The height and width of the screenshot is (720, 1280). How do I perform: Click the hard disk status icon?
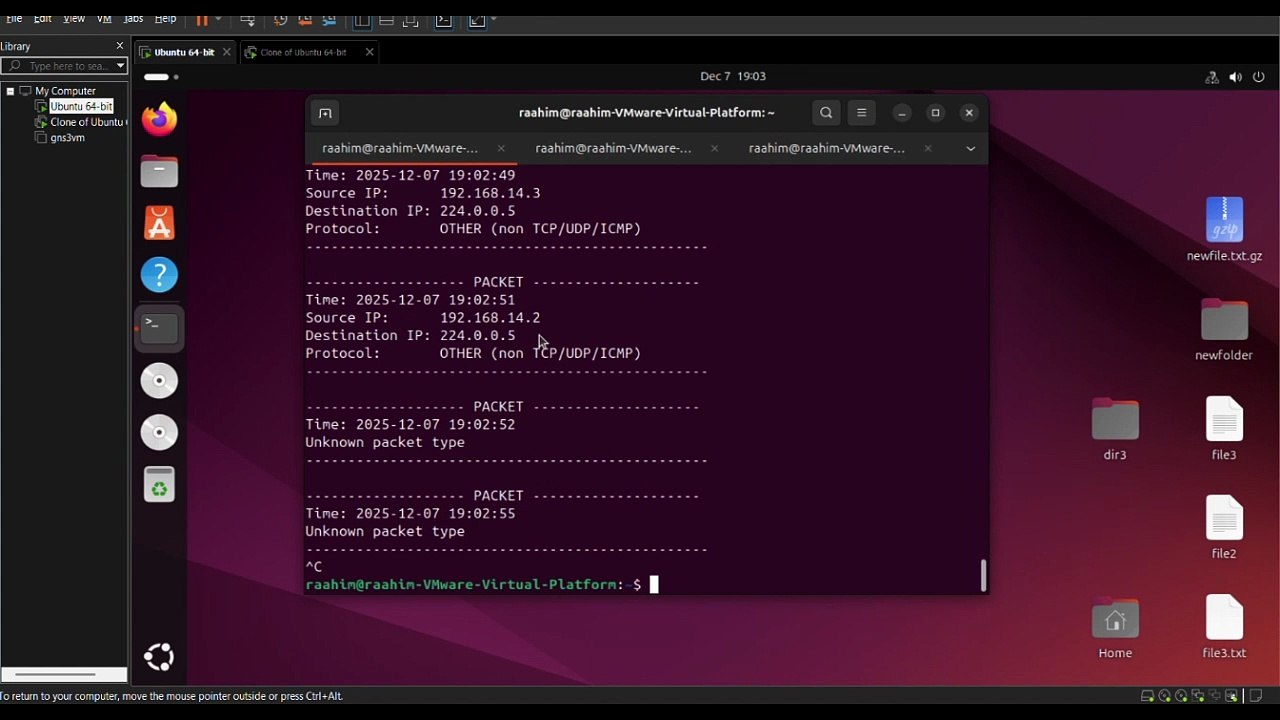(1148, 696)
